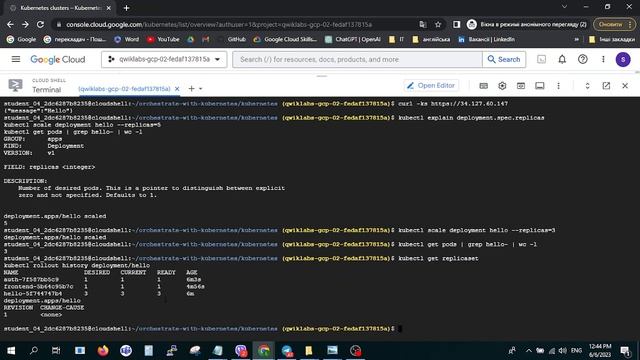Click the Open Editor button
The image size is (640, 360).
[431, 86]
